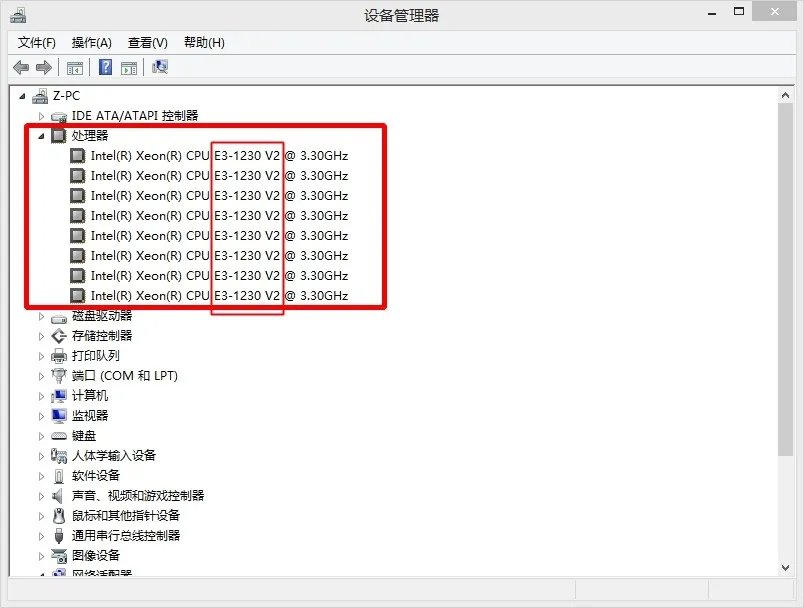Open the 操作(A) menu
Viewport: 804px width, 608px height.
[91, 42]
